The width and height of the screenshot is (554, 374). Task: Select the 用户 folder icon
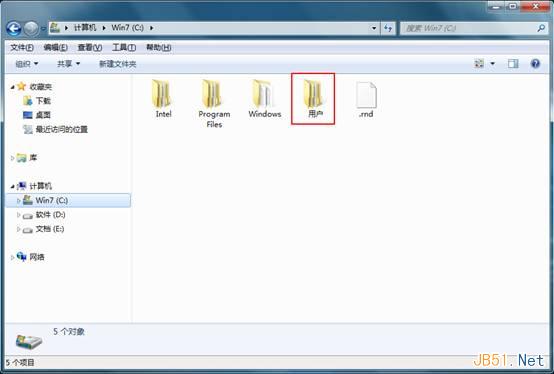coord(314,94)
